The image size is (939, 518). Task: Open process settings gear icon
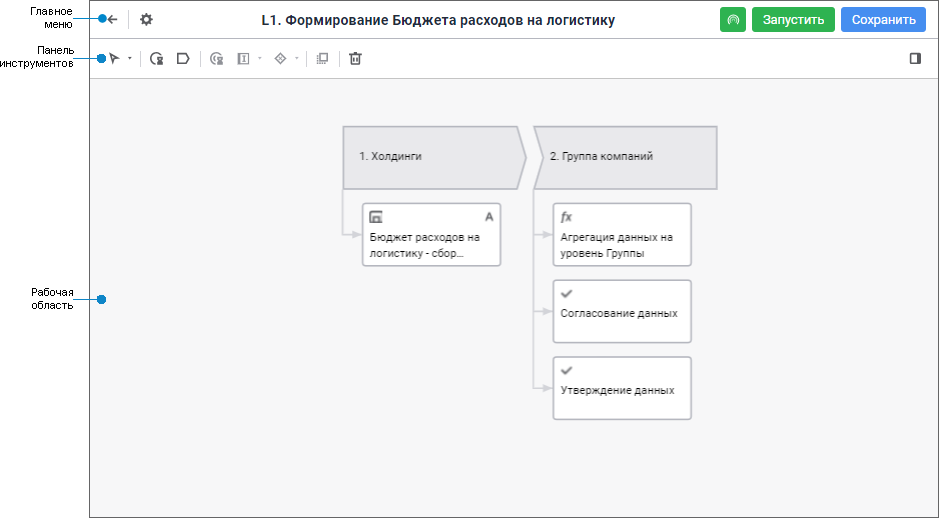click(146, 20)
